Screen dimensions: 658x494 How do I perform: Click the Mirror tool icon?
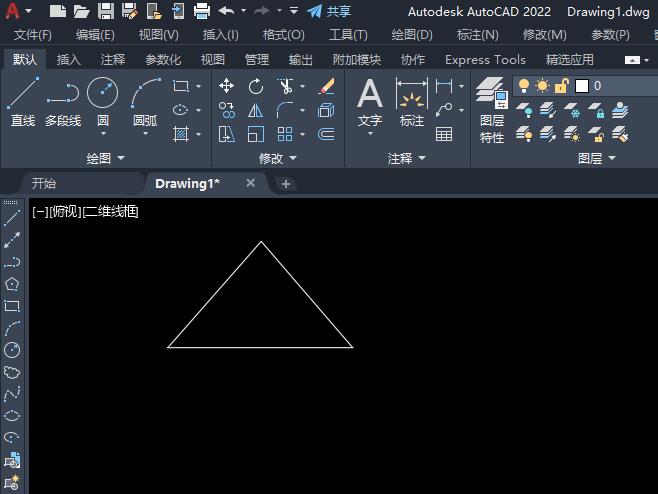[256, 110]
